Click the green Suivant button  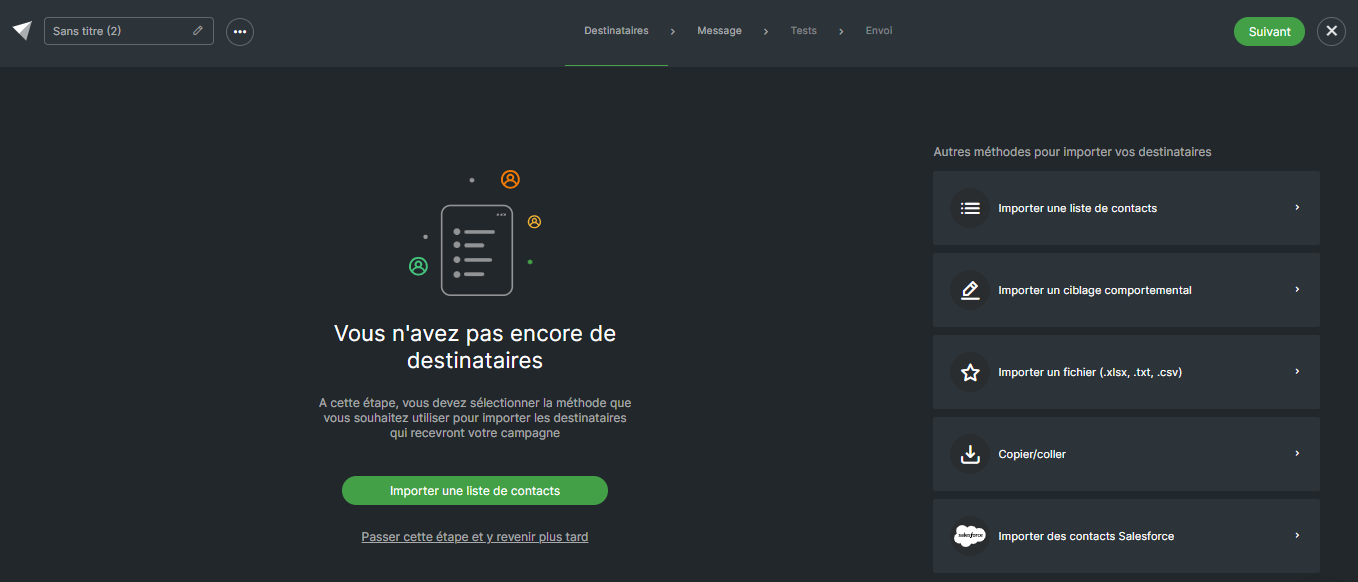click(1269, 31)
